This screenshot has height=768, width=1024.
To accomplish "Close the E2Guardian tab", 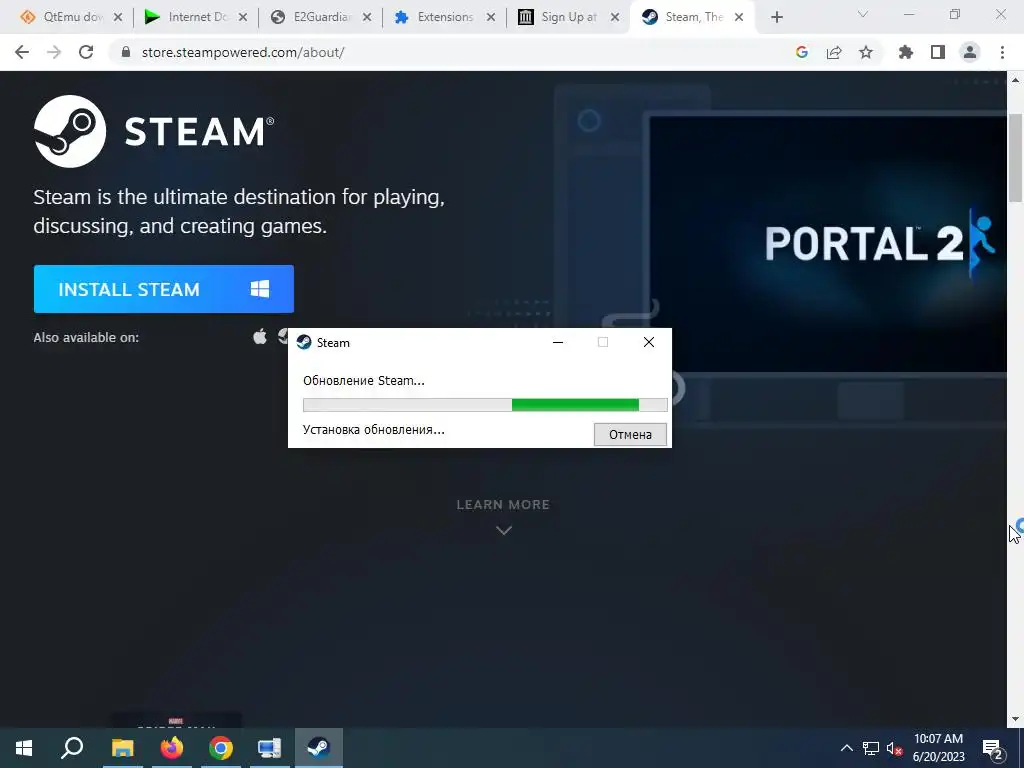I will pos(367,18).
